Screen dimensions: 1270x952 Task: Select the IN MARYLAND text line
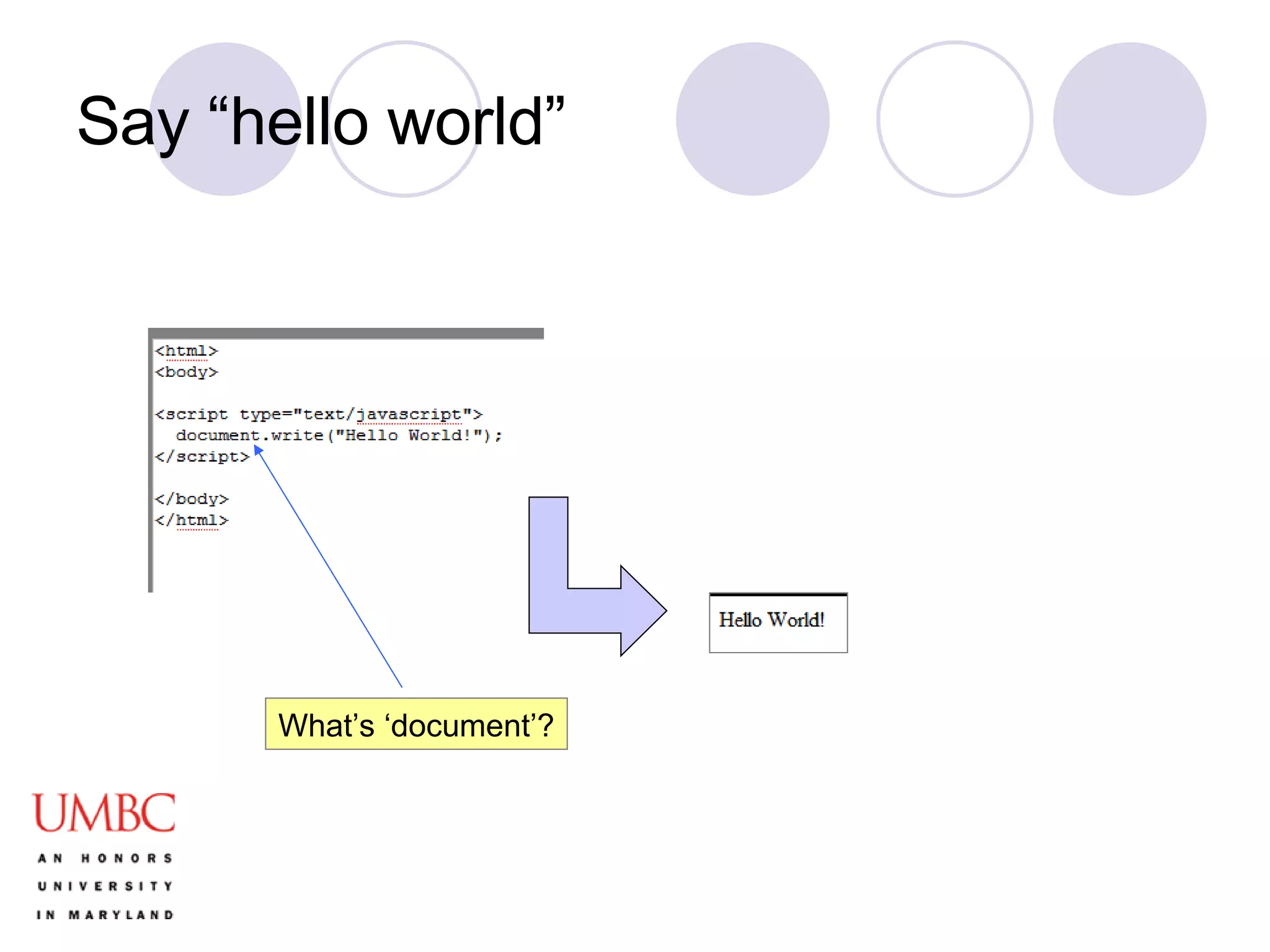pos(105,915)
